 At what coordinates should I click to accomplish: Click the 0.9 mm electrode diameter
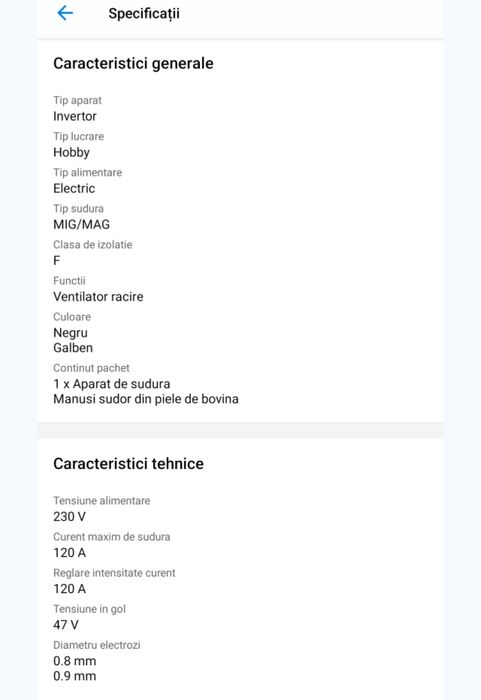75,676
